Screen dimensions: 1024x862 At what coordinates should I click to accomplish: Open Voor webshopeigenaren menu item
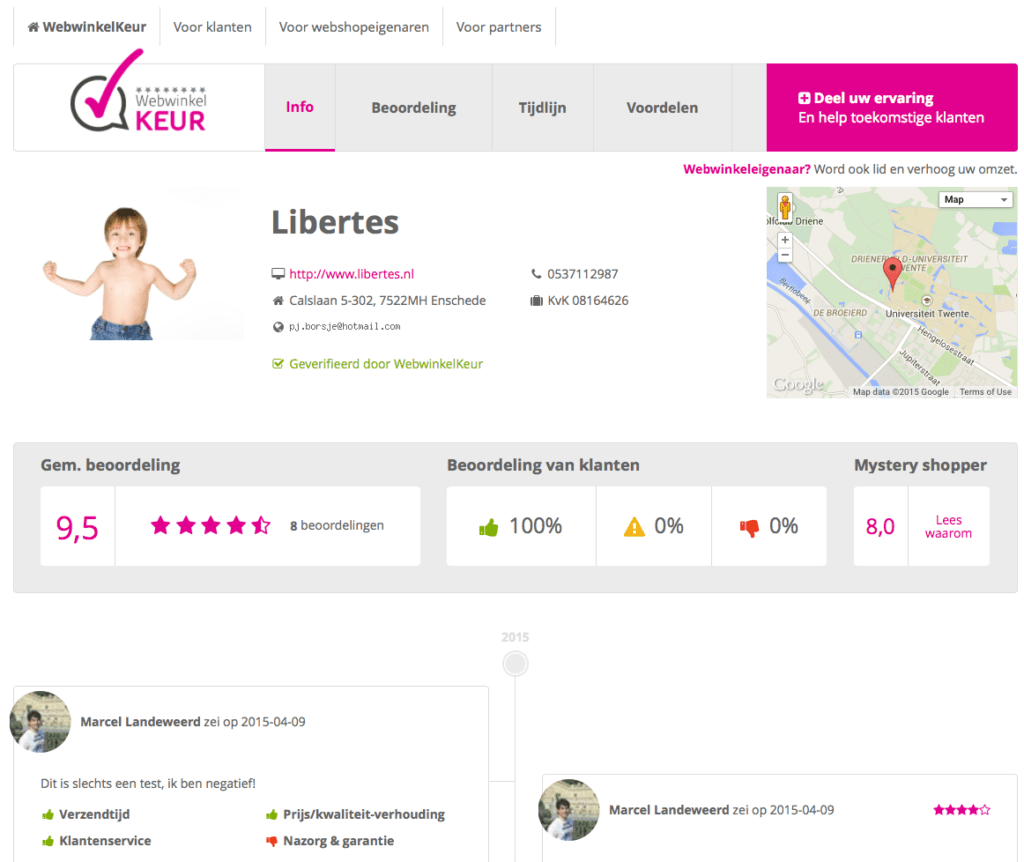point(354,27)
